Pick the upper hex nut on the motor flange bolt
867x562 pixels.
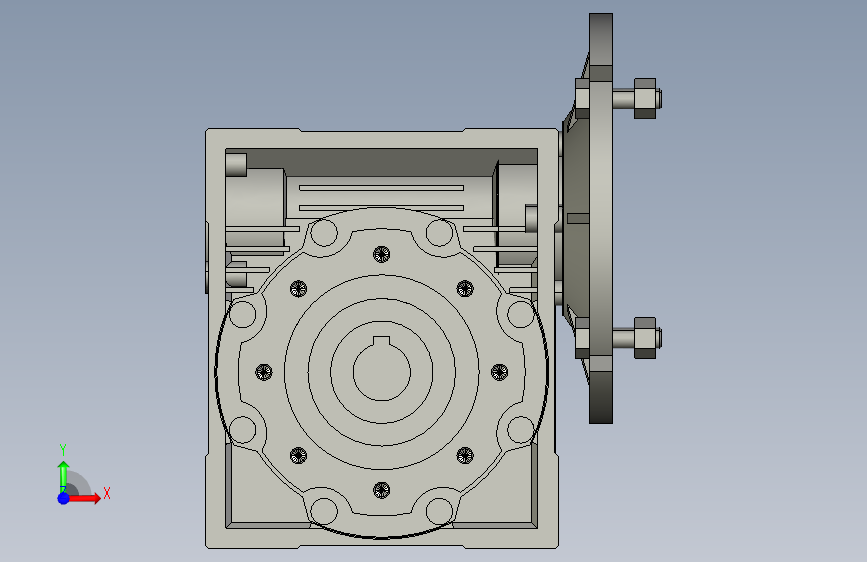tap(645, 98)
